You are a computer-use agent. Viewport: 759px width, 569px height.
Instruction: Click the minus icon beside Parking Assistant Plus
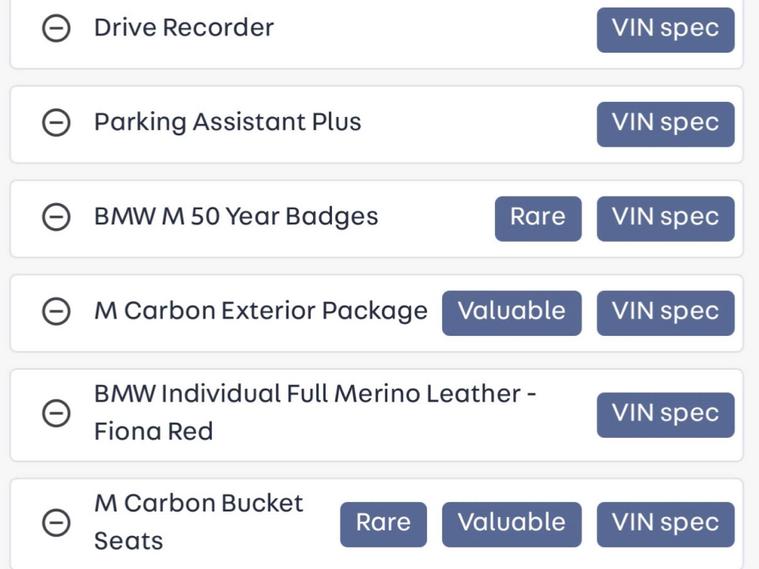pyautogui.click(x=56, y=122)
